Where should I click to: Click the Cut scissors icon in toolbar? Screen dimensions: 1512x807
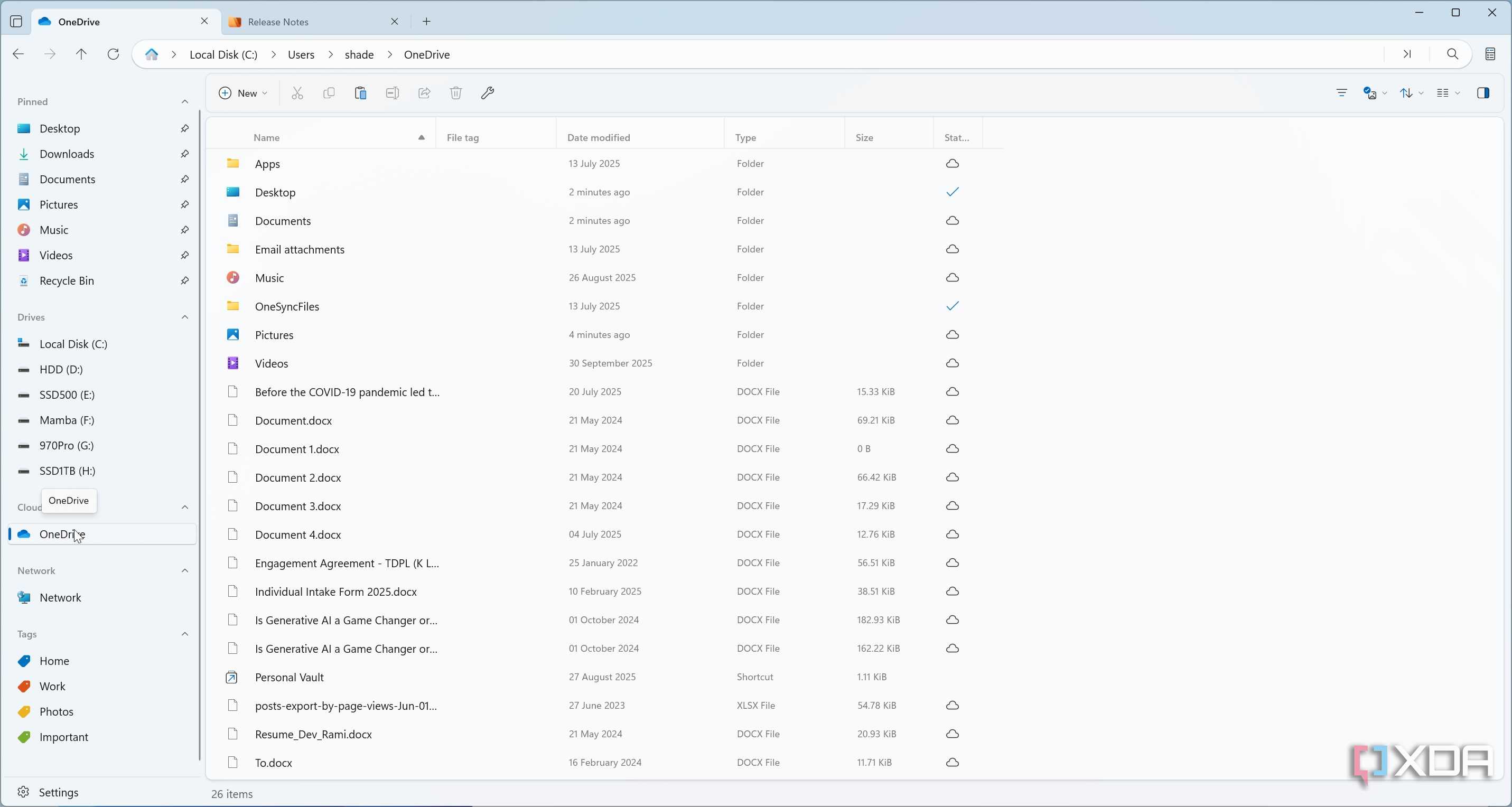click(x=297, y=93)
